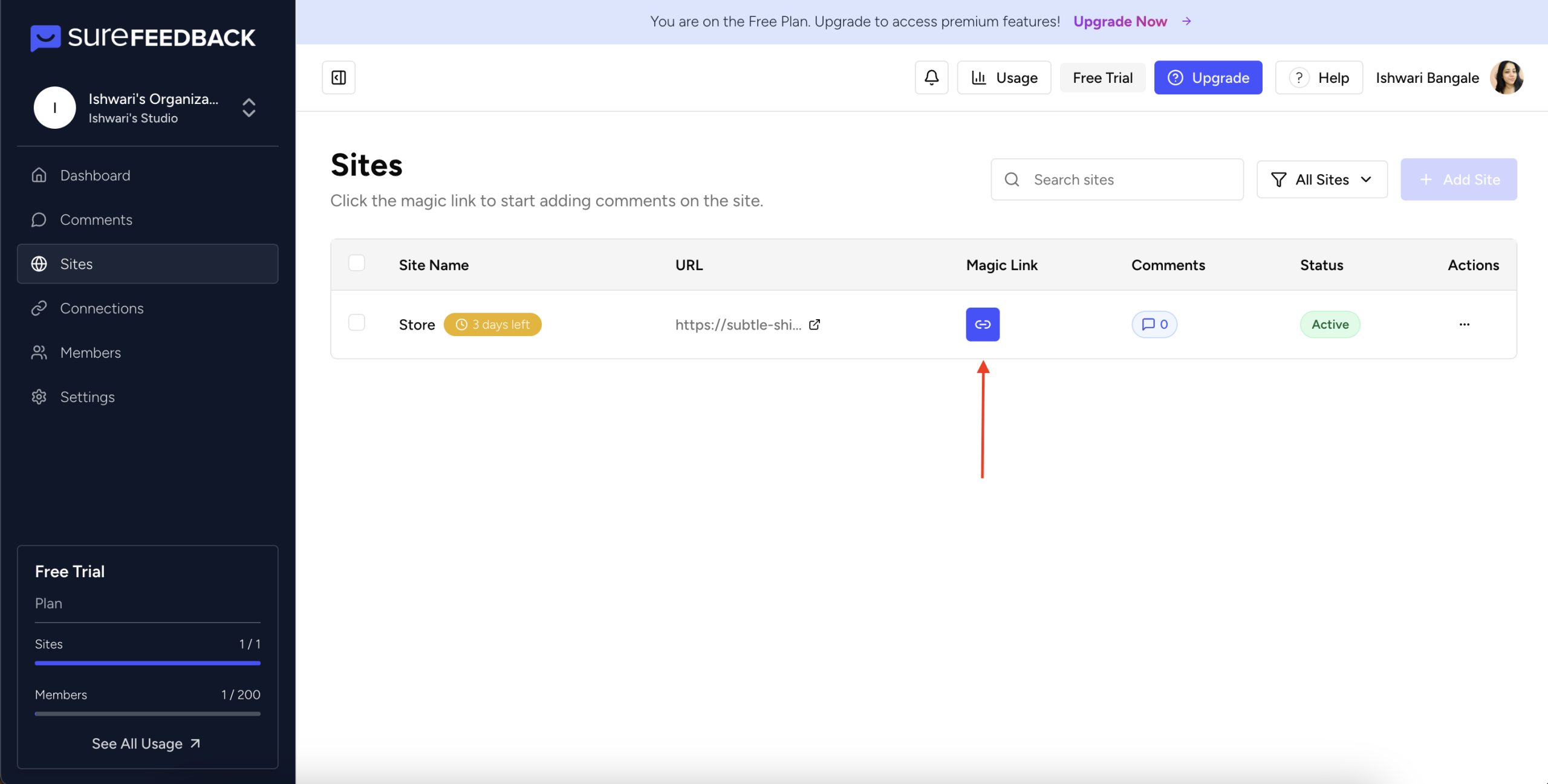Click the magic link button for Store
This screenshot has width=1548, height=784.
click(982, 325)
